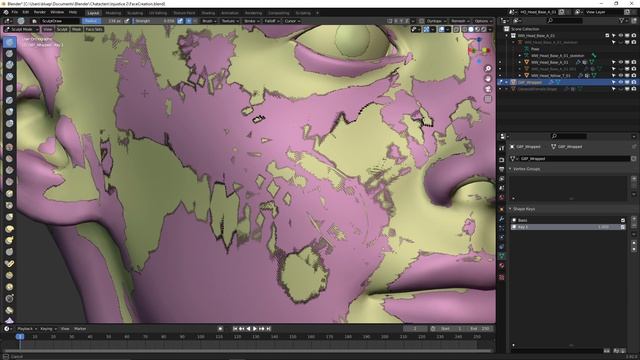
Task: Switch to wireframe viewport shading
Action: coord(464,29)
